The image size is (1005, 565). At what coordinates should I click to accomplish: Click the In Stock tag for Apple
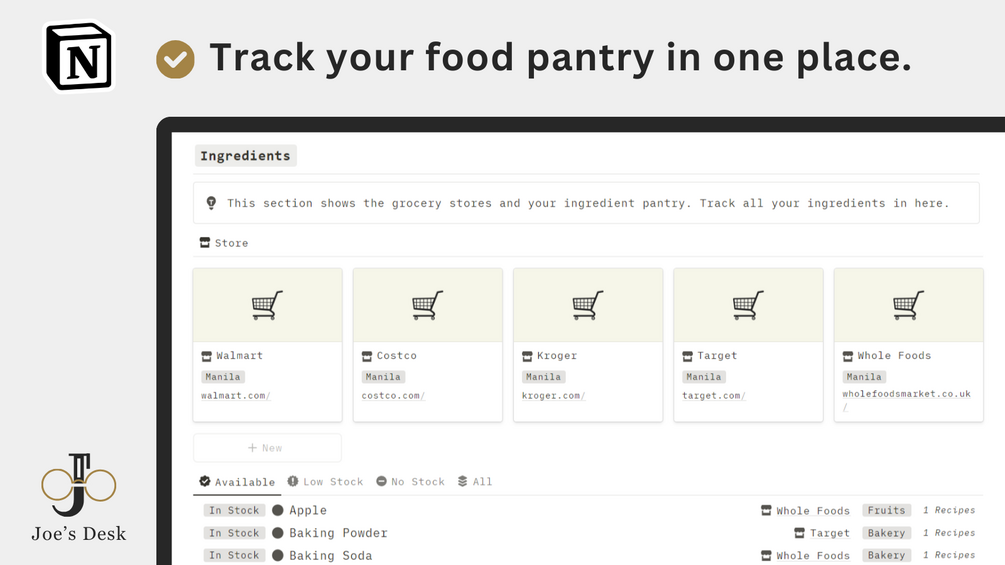click(234, 511)
